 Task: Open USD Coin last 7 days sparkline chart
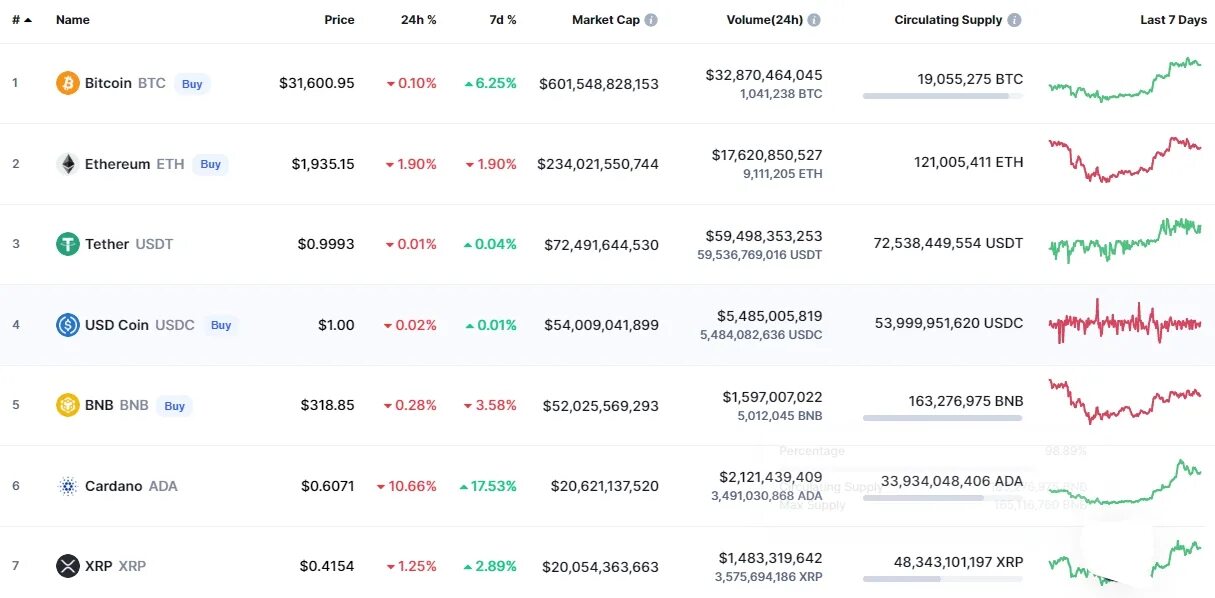tap(1125, 322)
